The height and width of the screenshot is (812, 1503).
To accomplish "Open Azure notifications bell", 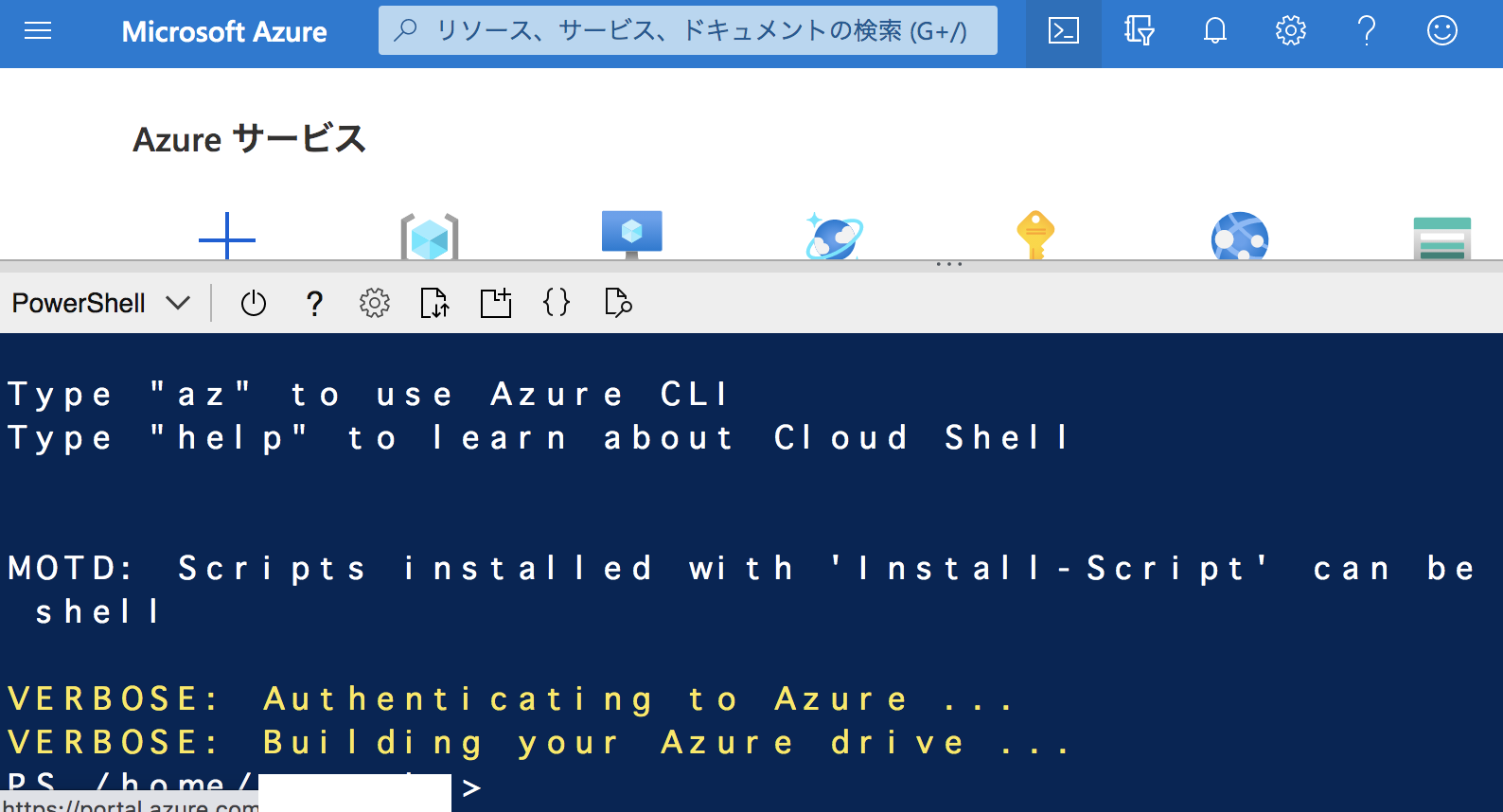I will 1214,30.
